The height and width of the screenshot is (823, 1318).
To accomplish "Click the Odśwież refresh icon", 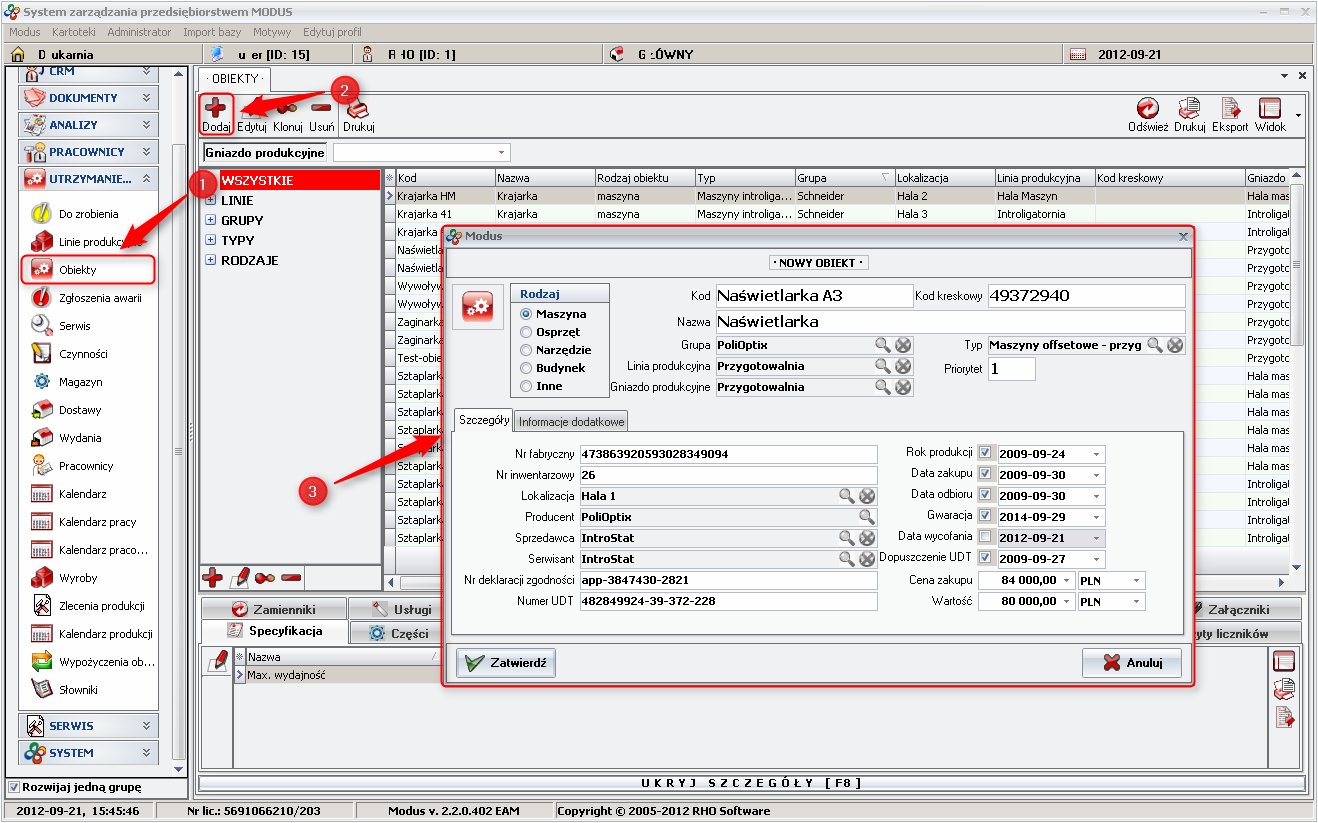I will (x=1147, y=109).
